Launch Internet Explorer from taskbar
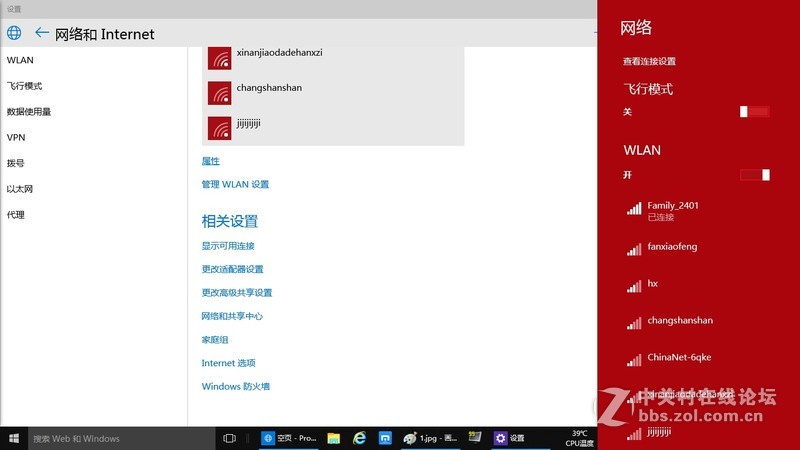800x450 pixels. pyautogui.click(x=360, y=438)
